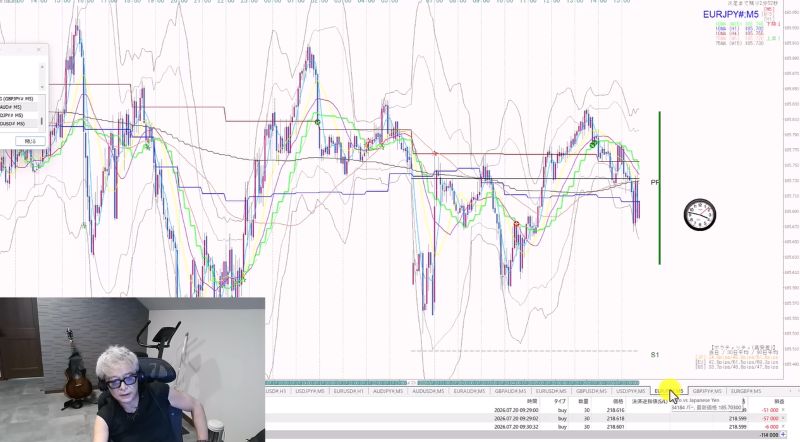Image resolution: width=800 pixels, height=442 pixels.
Task: Click the down arrow of the popup's upper scrollbar
Action: pyautogui.click(x=42, y=88)
